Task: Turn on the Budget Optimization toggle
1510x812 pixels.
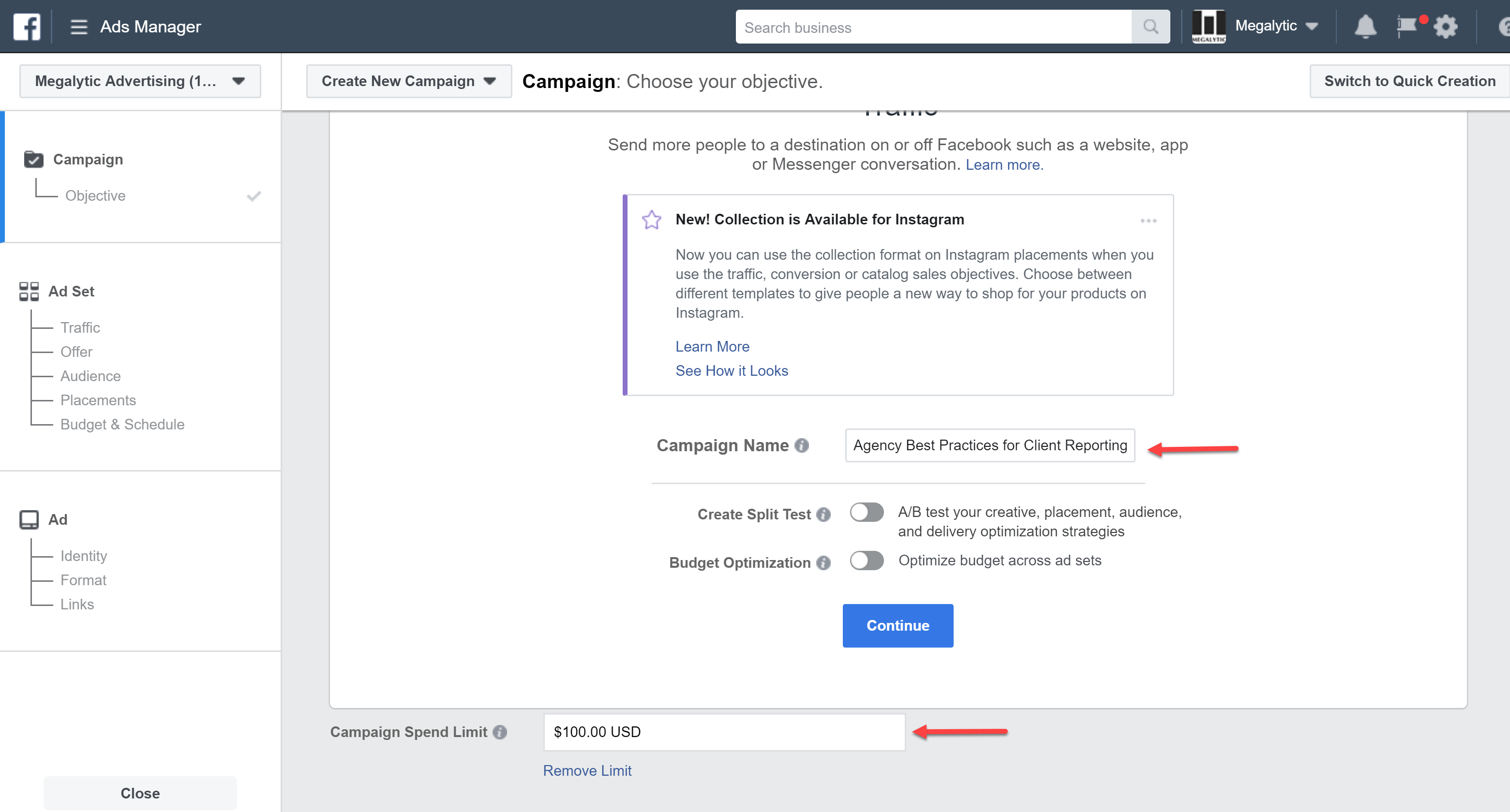Action: click(867, 561)
